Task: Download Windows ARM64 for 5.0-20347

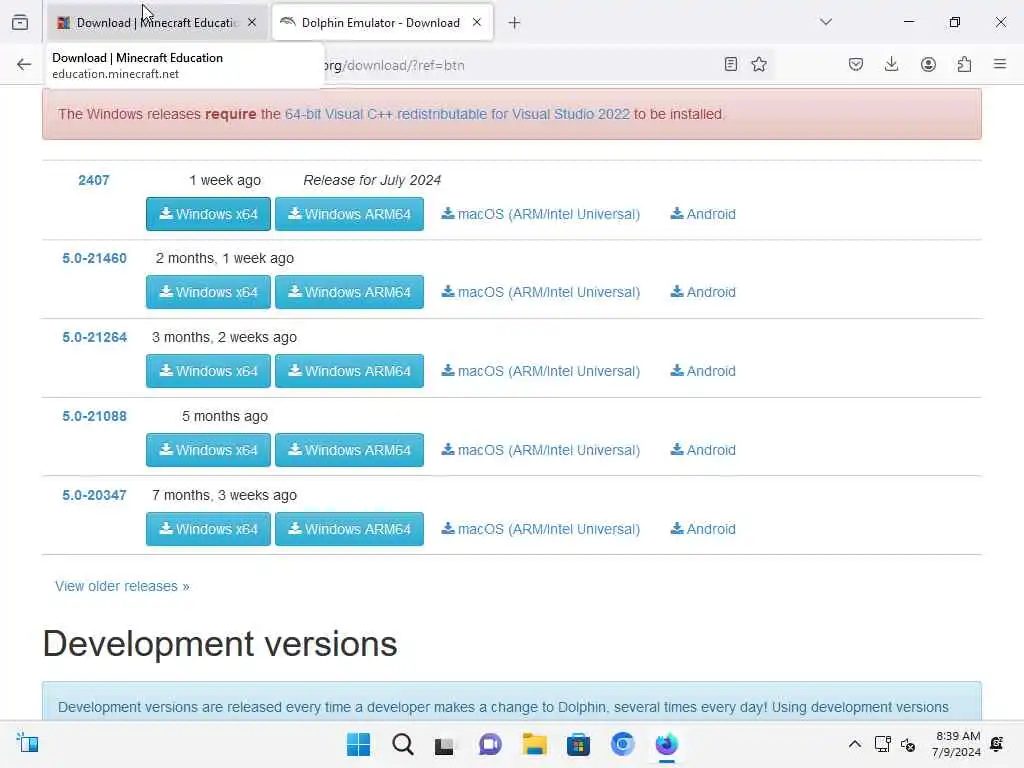Action: (349, 529)
